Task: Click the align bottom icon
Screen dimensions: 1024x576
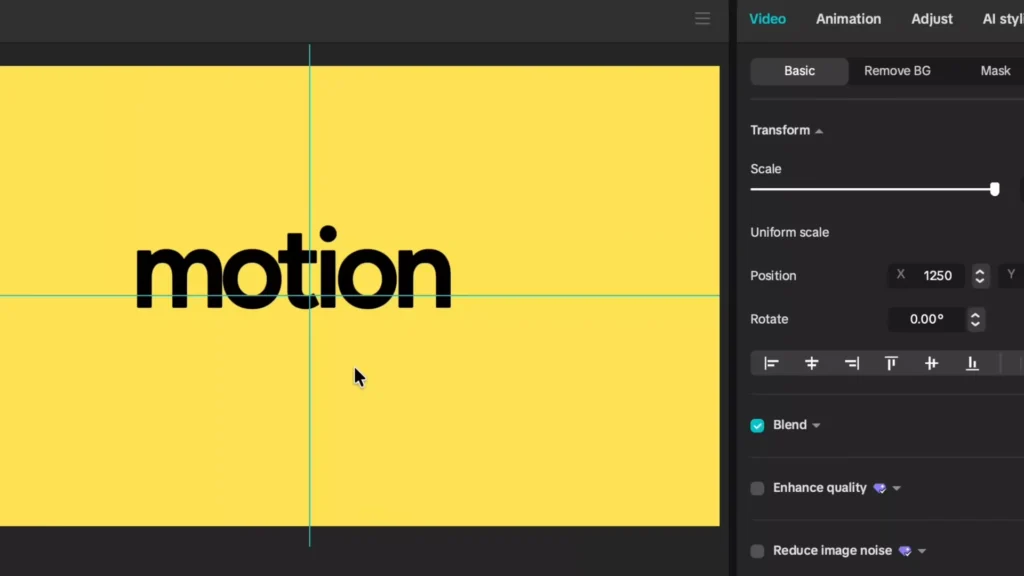Action: (971, 363)
